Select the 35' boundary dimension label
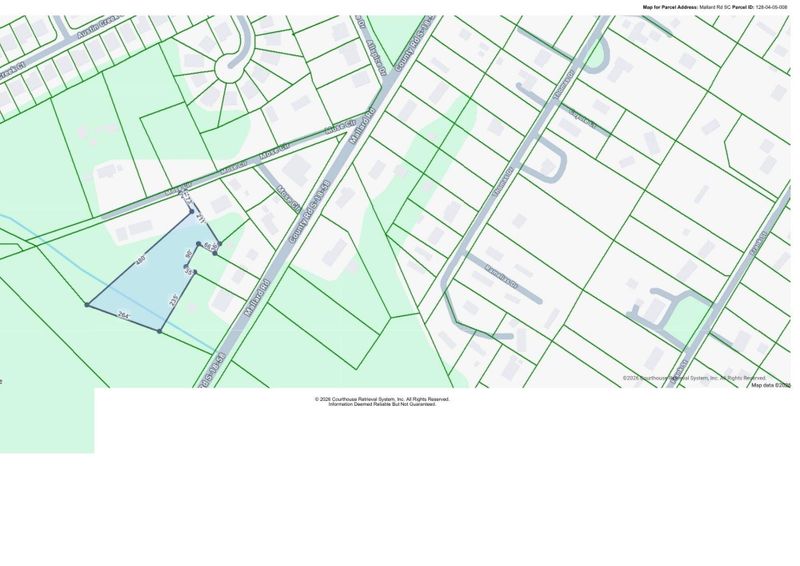This screenshot has height=566, width=800. (x=189, y=272)
